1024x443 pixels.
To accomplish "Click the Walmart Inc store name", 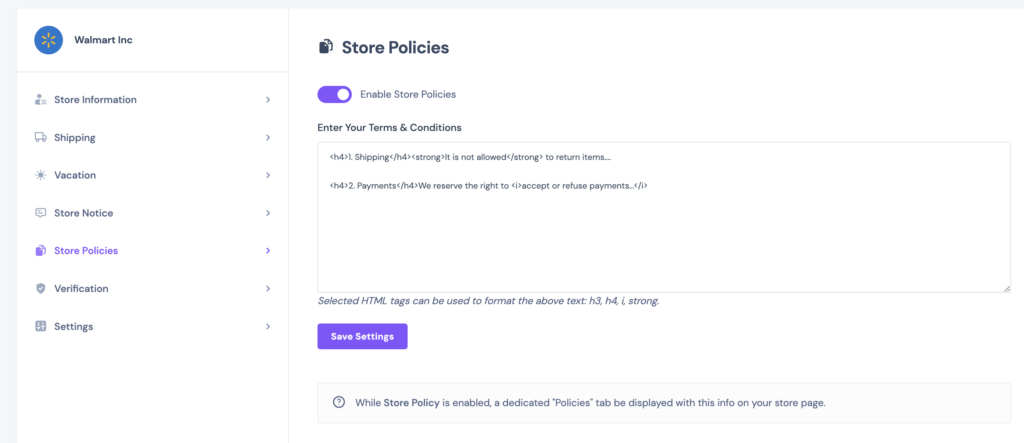I will click(103, 40).
